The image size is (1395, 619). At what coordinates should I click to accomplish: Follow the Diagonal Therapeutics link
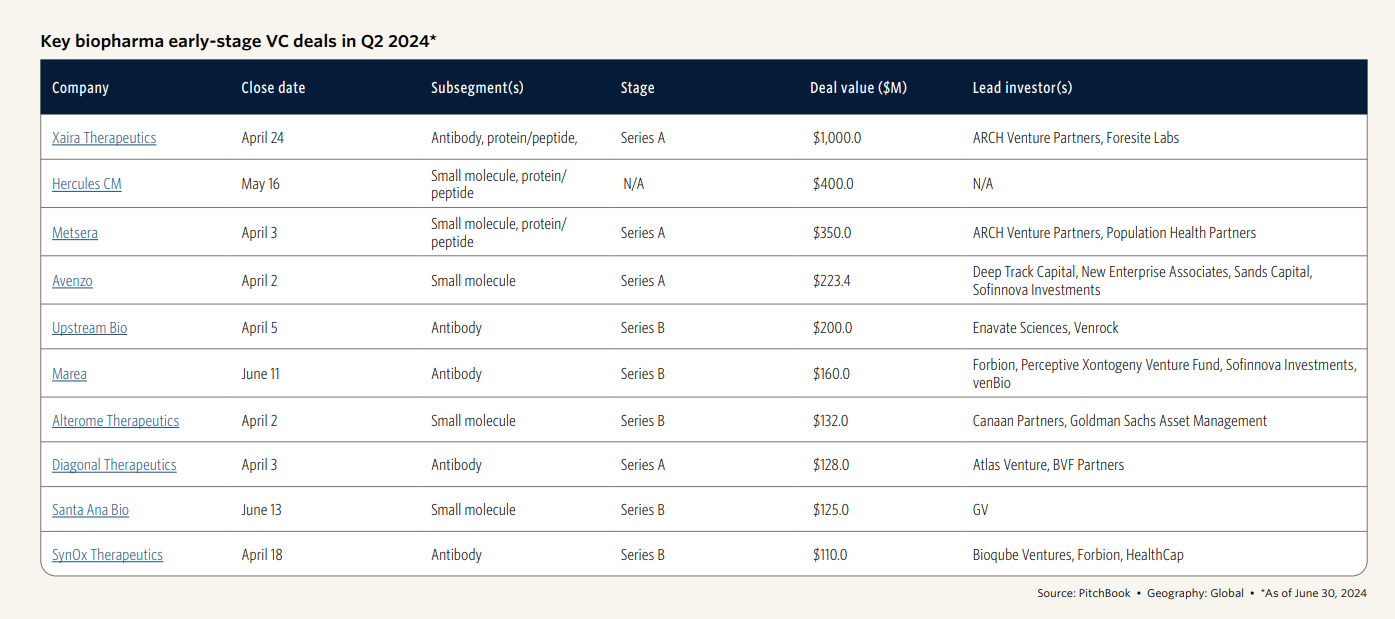point(114,465)
